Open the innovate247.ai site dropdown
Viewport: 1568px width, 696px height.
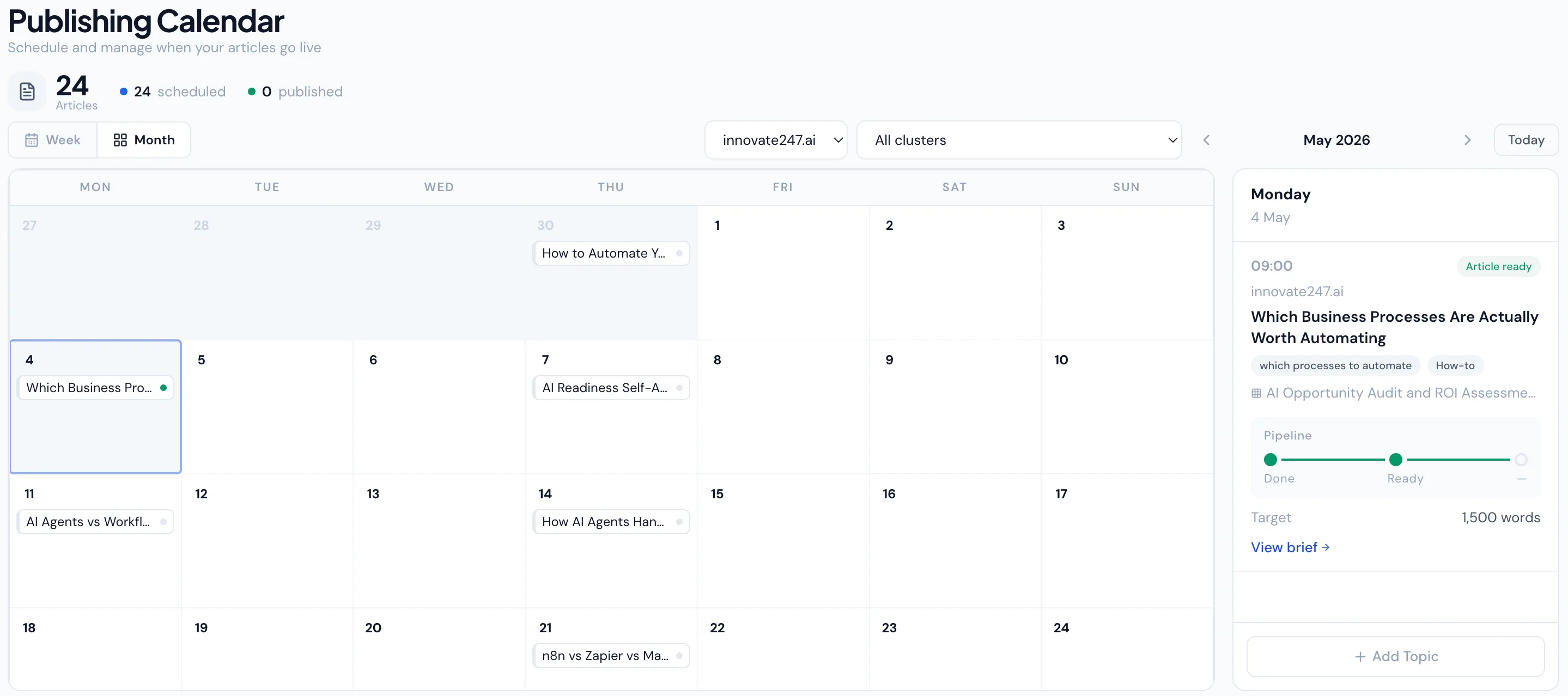pyautogui.click(x=776, y=140)
